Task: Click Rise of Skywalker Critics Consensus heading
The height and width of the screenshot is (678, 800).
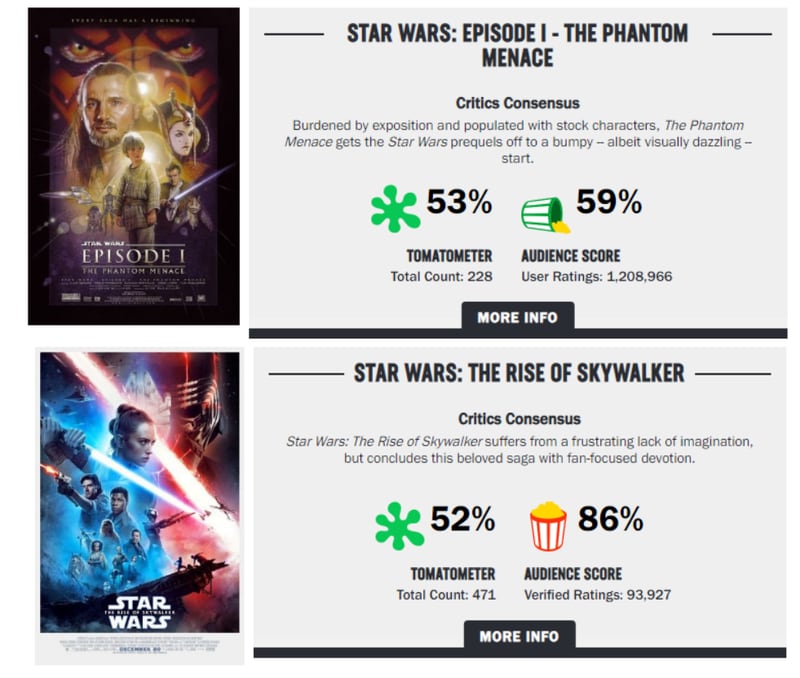Action: 519,419
